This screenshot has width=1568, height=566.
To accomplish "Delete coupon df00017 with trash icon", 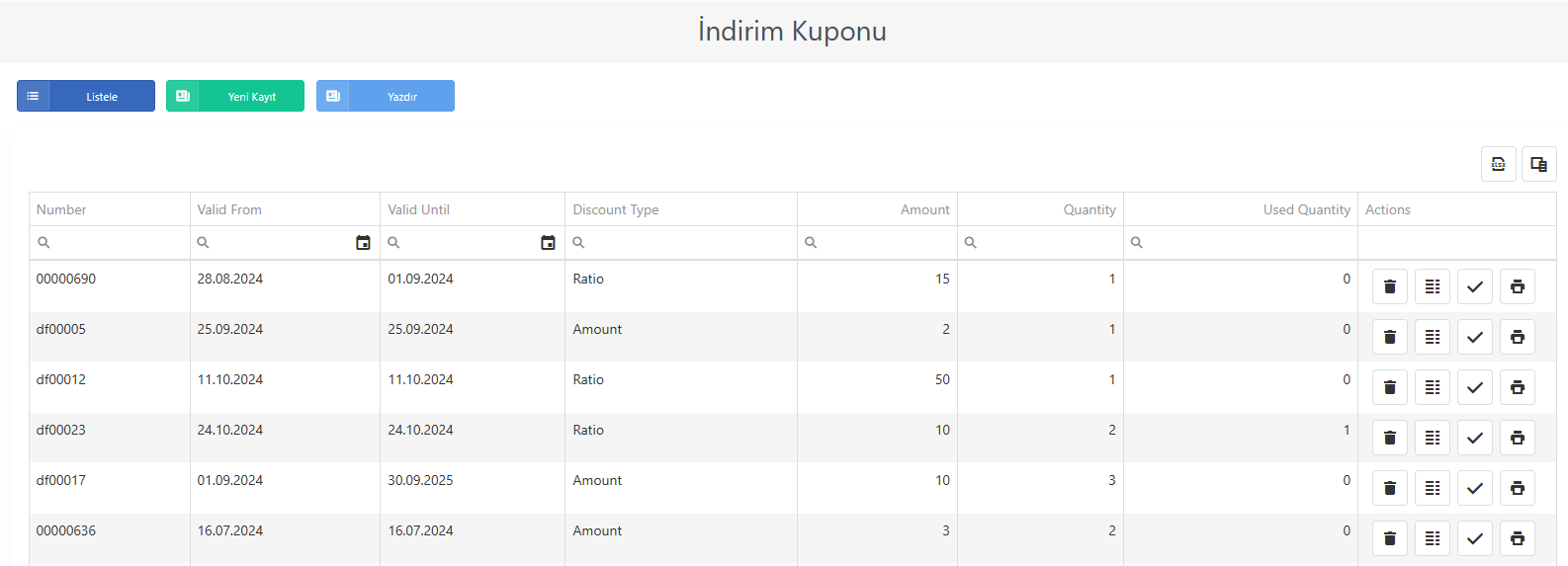I will click(1390, 488).
